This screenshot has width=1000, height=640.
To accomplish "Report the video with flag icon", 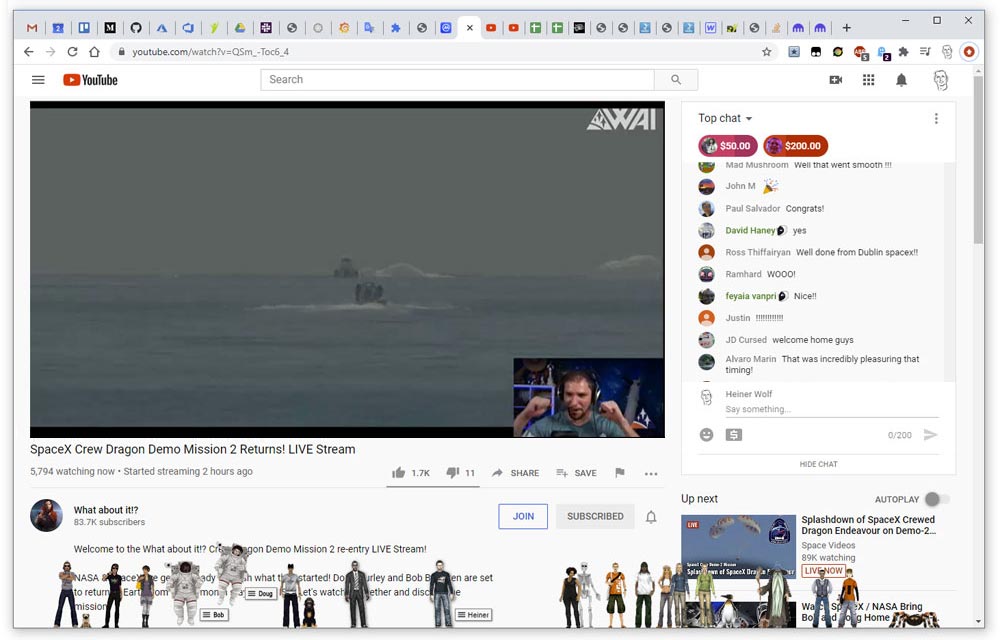I will (619, 473).
